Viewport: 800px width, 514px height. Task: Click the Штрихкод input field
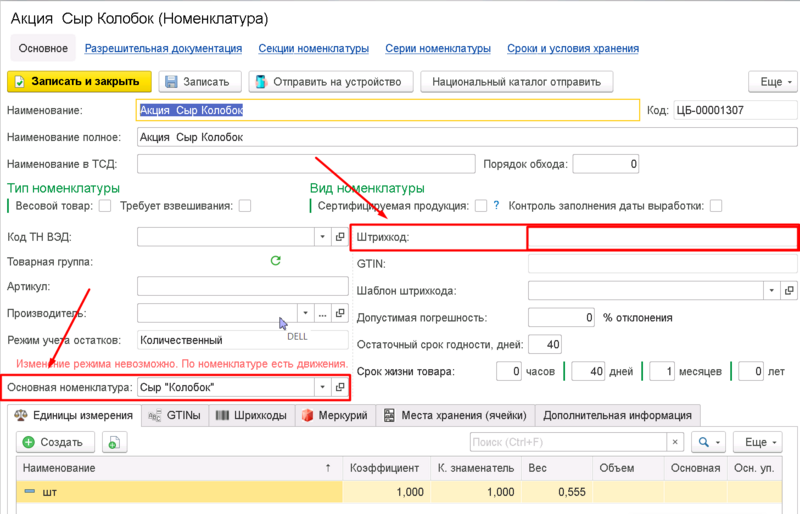(x=662, y=238)
